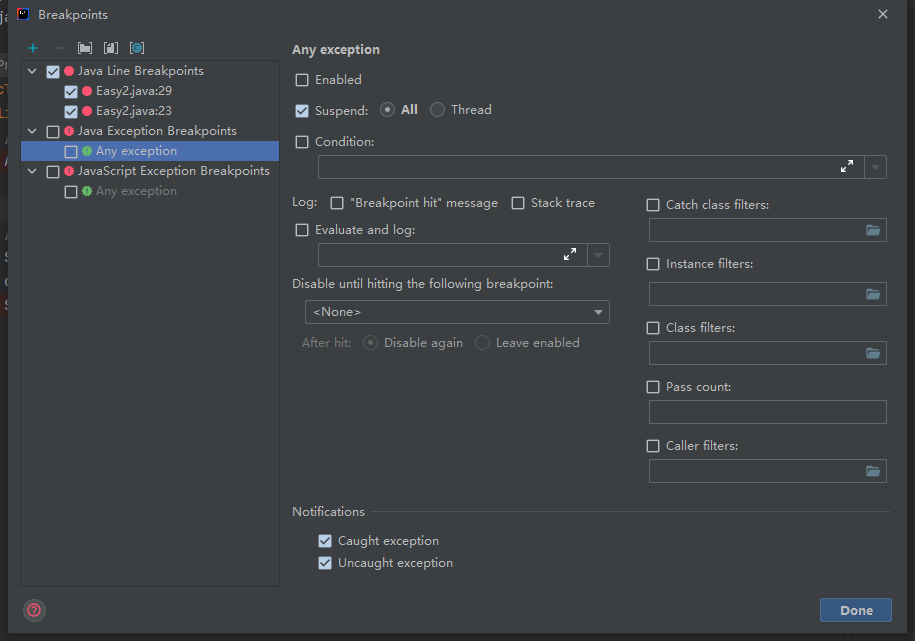This screenshot has height=641, width=915.
Task: Check "Breakpoint hit" message log option
Action: 337,203
